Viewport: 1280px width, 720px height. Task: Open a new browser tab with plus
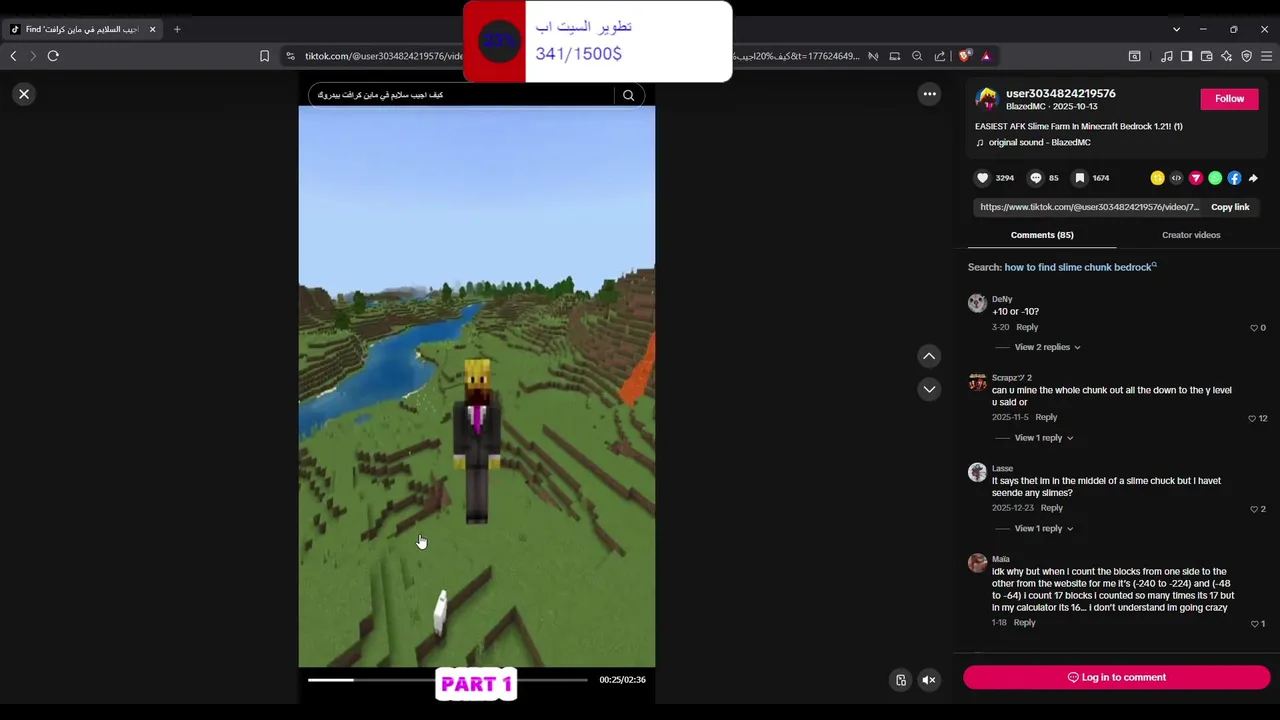point(177,29)
